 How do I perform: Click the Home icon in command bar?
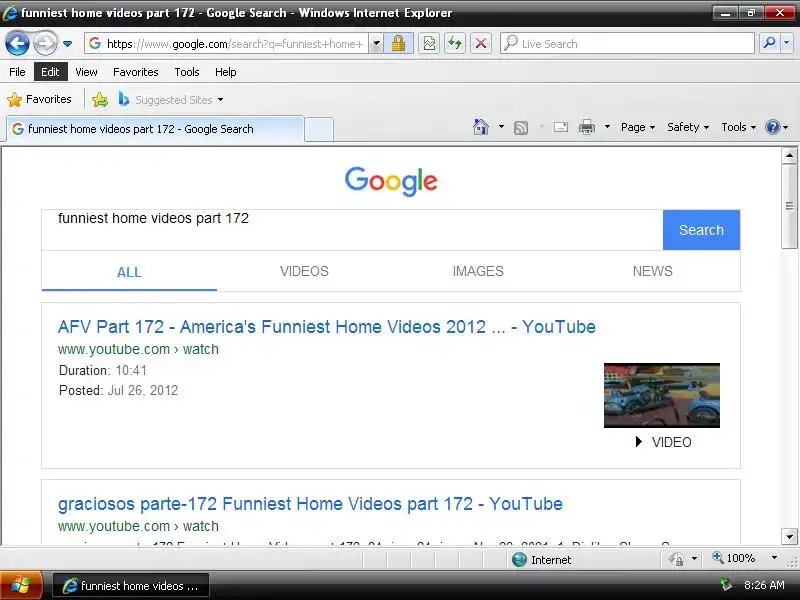point(481,127)
